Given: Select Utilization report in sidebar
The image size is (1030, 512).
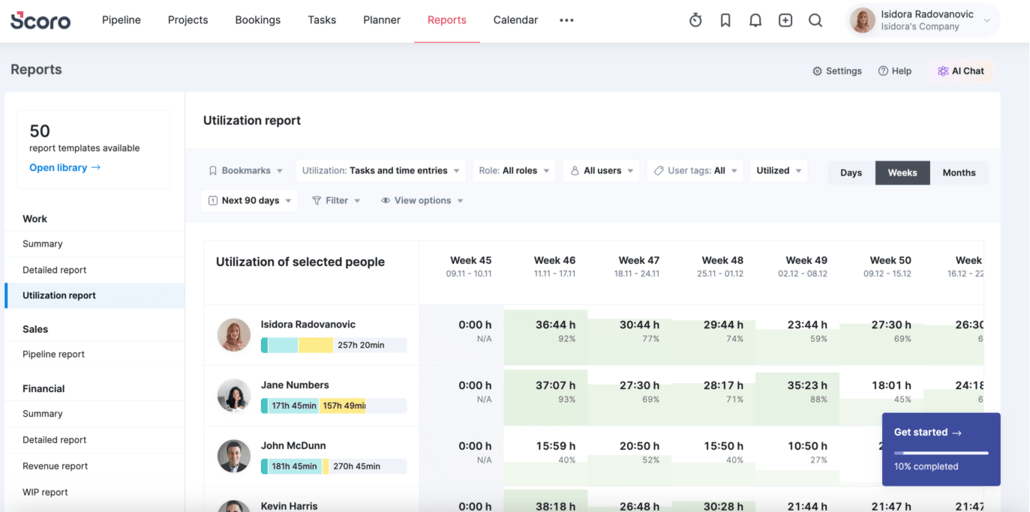Looking at the screenshot, I should tap(95, 296).
